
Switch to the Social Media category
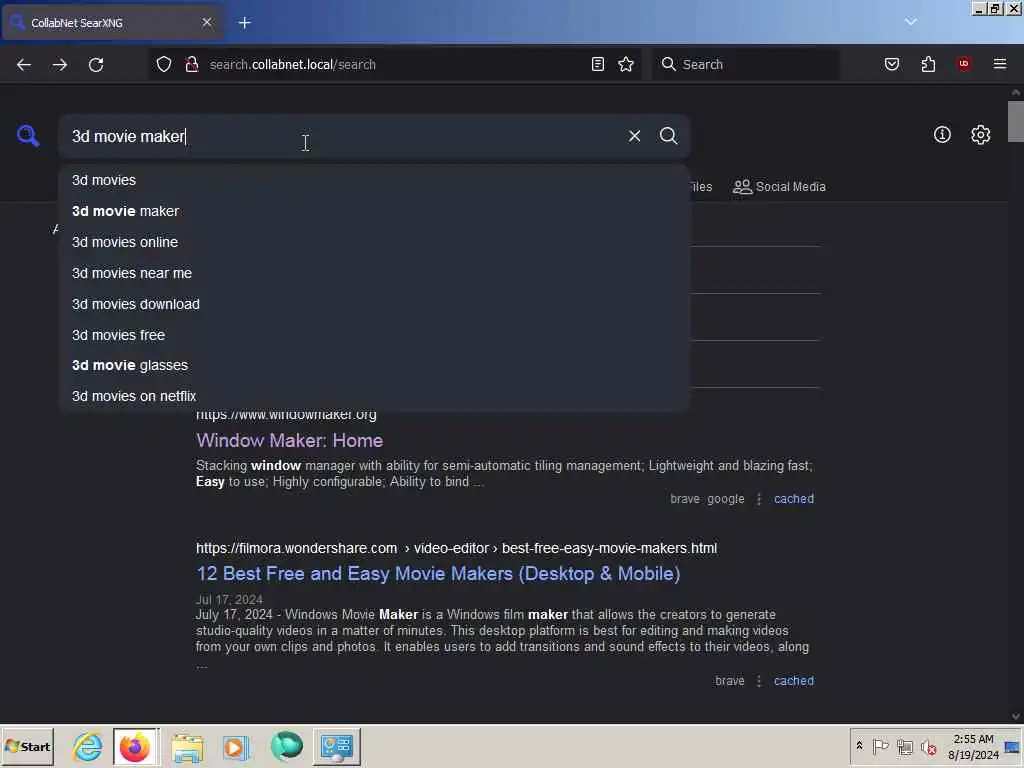(x=779, y=187)
